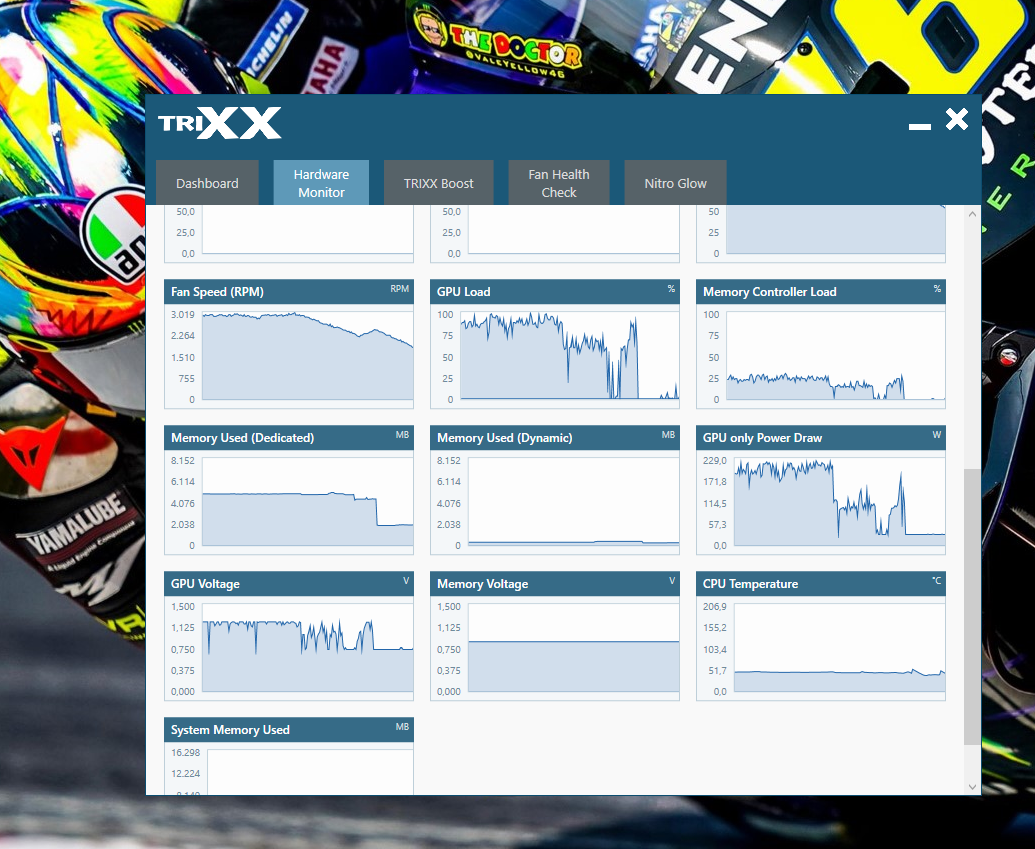Click the Memory Used (Dedicated) plot
This screenshot has width=1035, height=849.
click(x=308, y=502)
